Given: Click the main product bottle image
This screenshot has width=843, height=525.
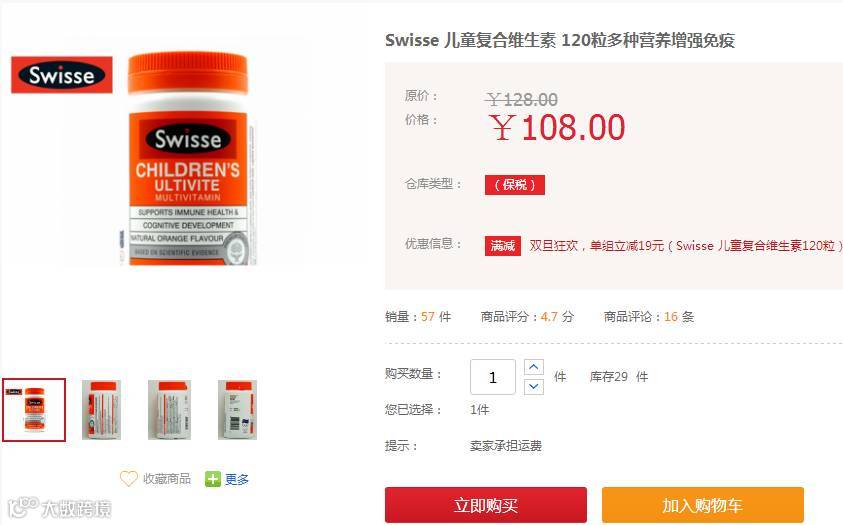Looking at the screenshot, I should tap(188, 159).
